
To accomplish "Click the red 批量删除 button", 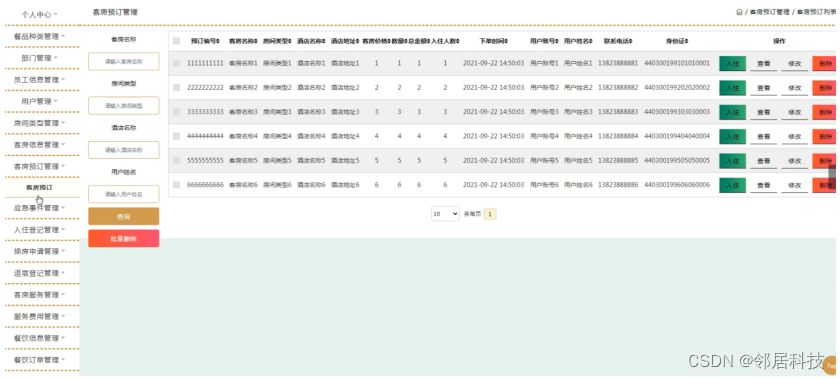I will 124,239.
